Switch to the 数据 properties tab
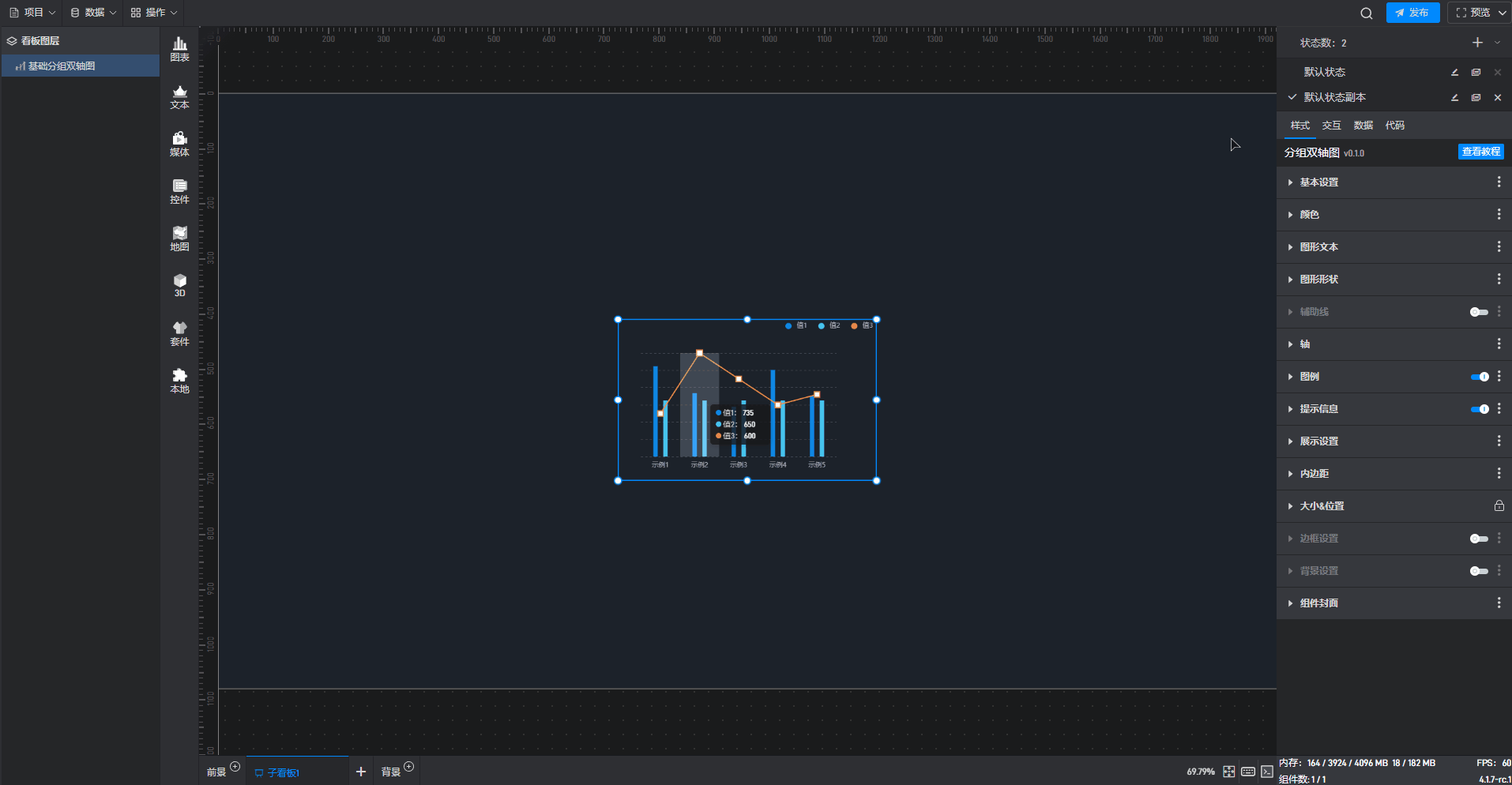Image resolution: width=1512 pixels, height=785 pixels. 1363,126
